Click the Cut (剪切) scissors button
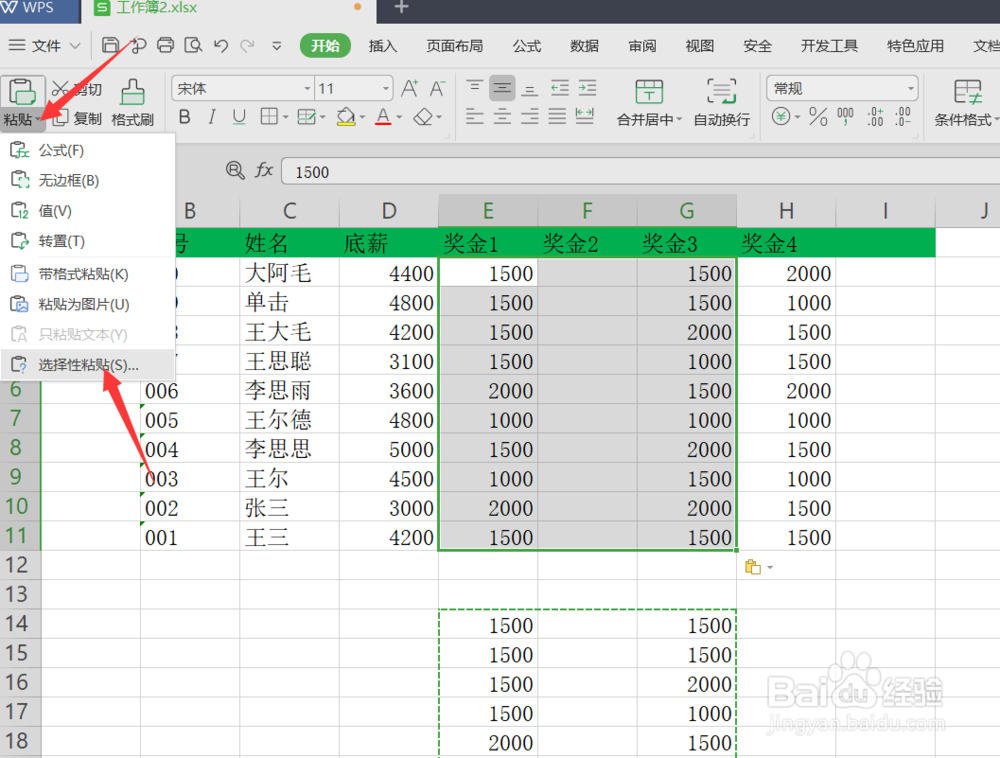 [77, 89]
